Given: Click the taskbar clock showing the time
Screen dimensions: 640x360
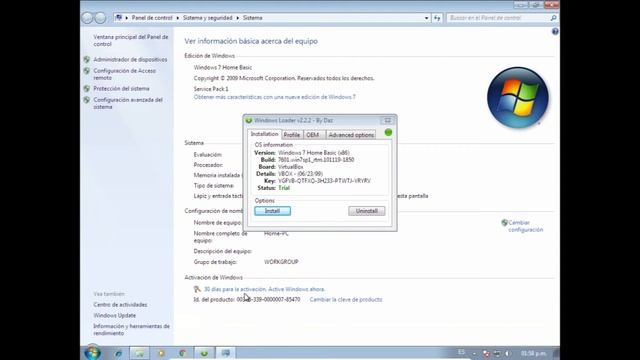Looking at the screenshot, I should (x=533, y=353).
